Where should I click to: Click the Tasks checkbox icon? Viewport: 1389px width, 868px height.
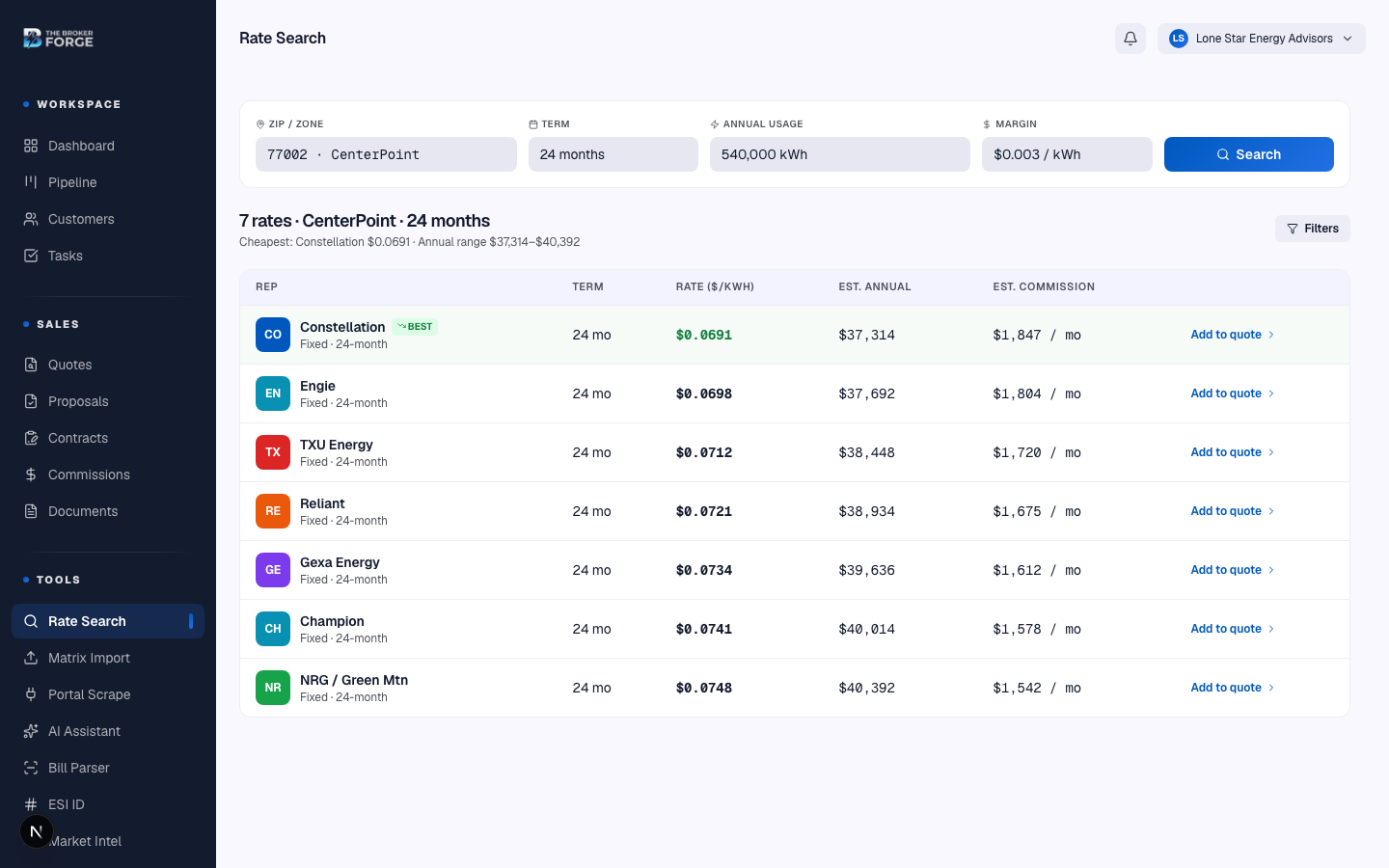coord(31,256)
